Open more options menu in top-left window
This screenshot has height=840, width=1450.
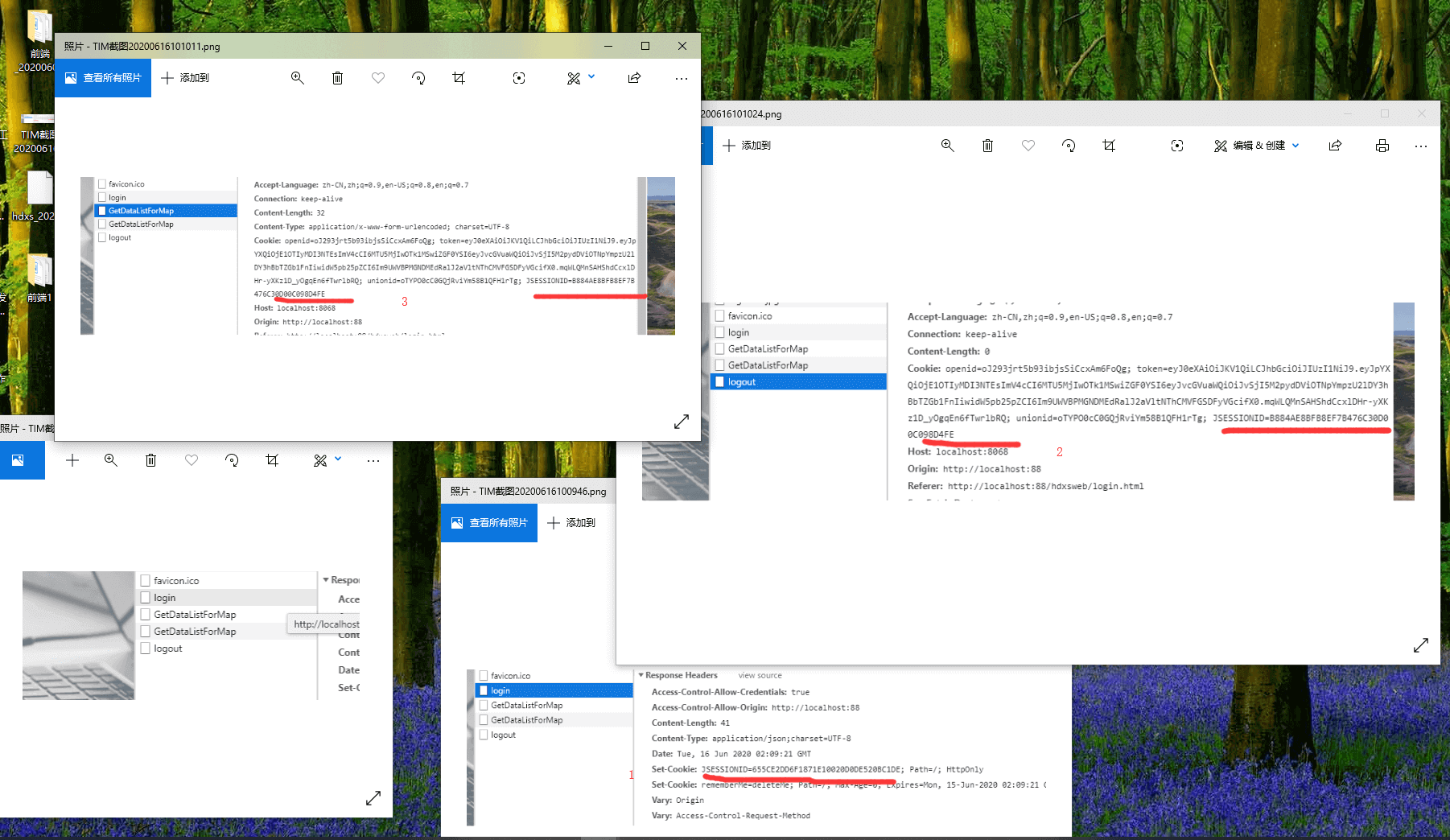[682, 78]
